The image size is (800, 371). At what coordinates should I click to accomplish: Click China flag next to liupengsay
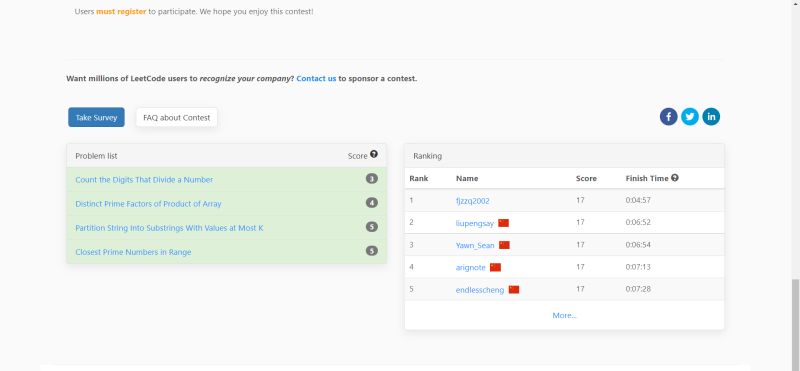[x=504, y=223]
